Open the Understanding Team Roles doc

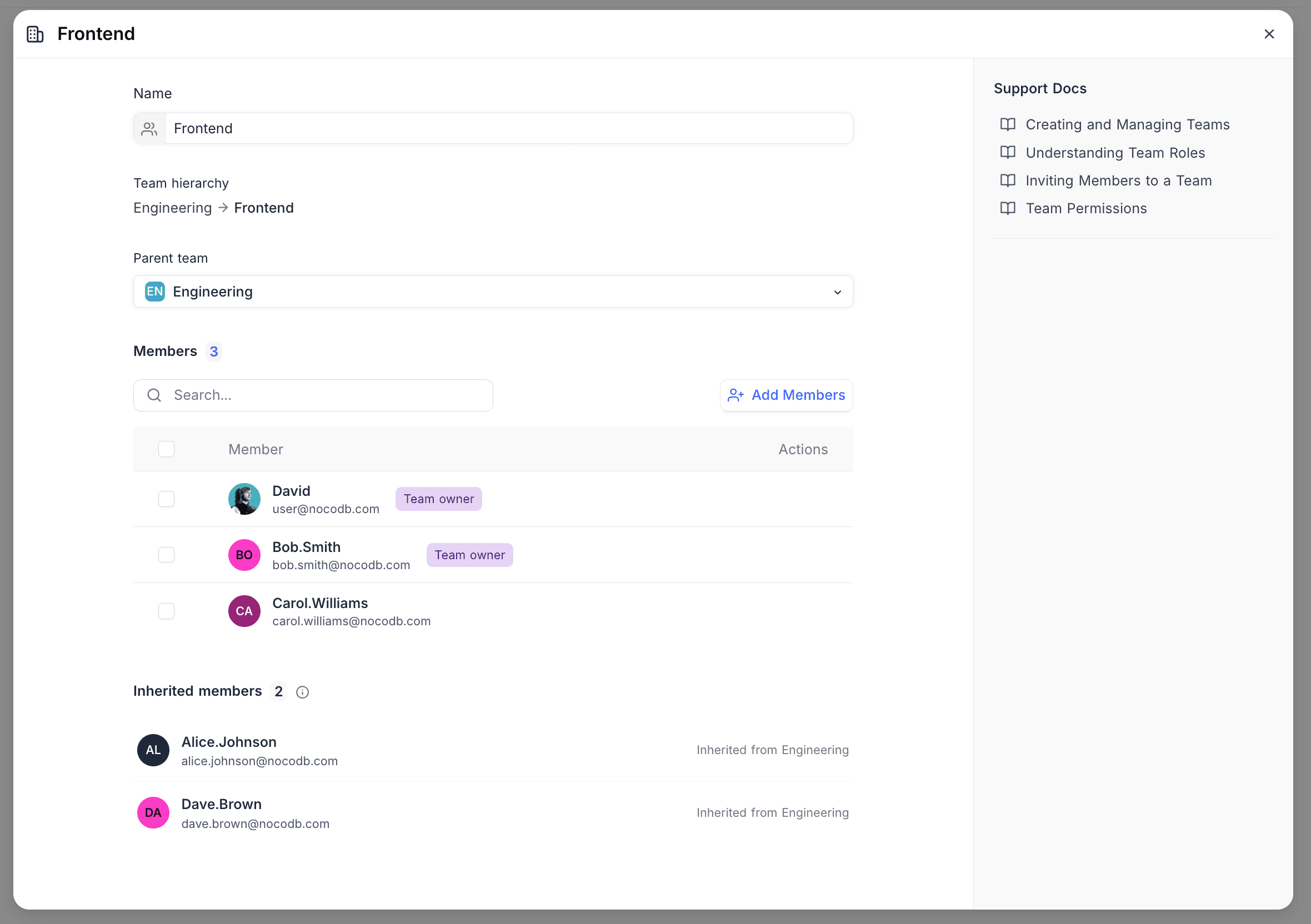coord(1114,153)
